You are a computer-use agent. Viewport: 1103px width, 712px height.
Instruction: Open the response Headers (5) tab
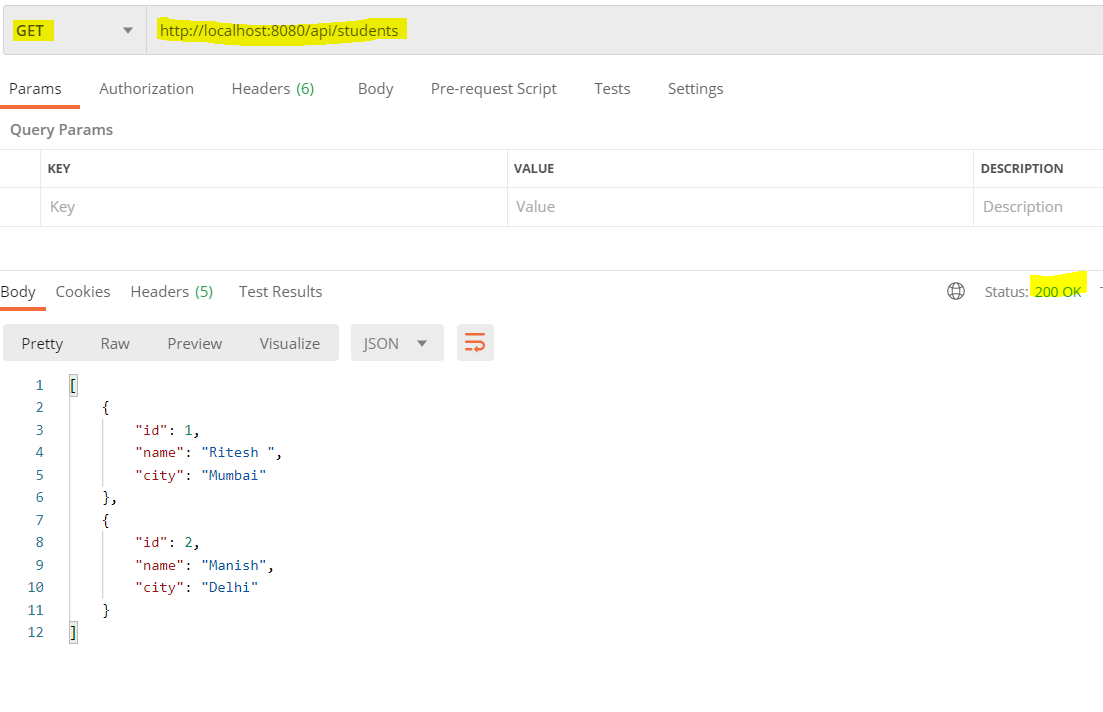click(171, 292)
